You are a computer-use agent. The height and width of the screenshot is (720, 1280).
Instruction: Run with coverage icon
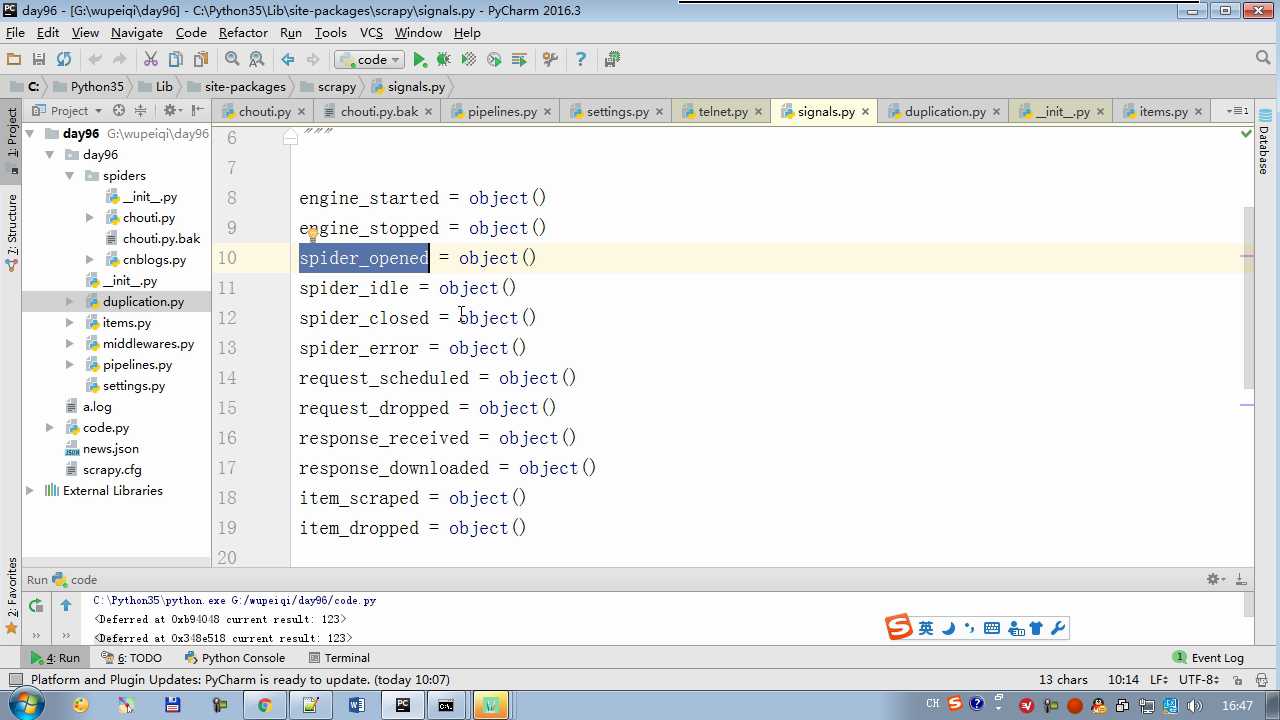pos(469,60)
